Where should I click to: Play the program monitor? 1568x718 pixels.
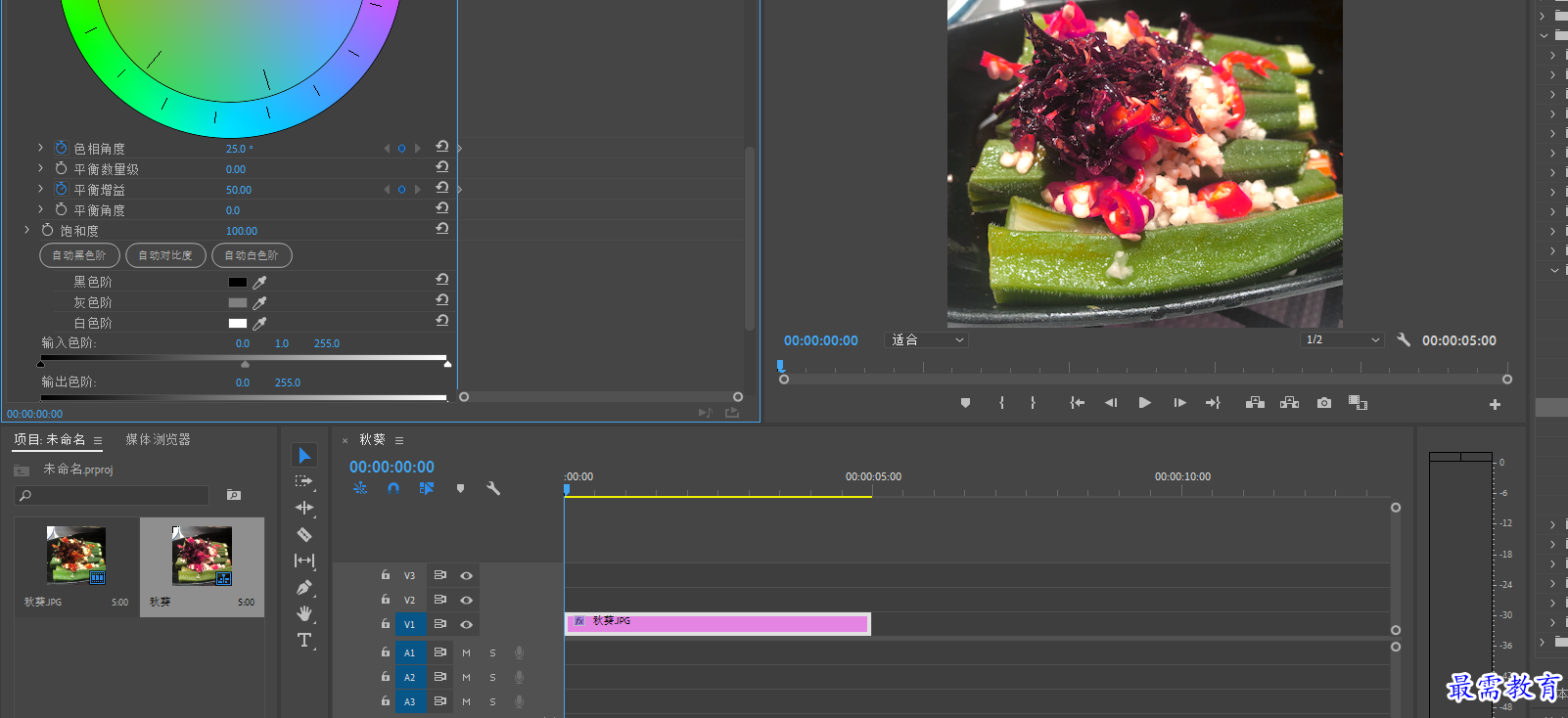click(1144, 403)
